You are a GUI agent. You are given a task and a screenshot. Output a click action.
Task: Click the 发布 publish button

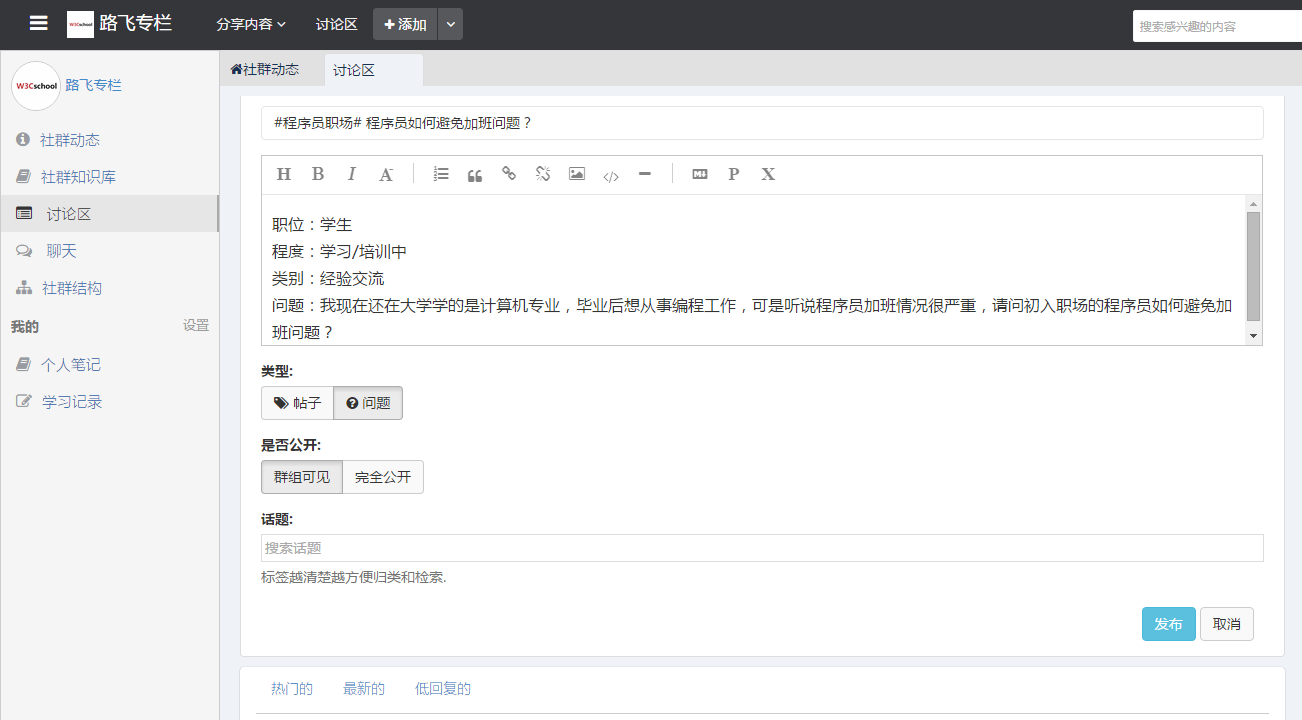(1168, 624)
